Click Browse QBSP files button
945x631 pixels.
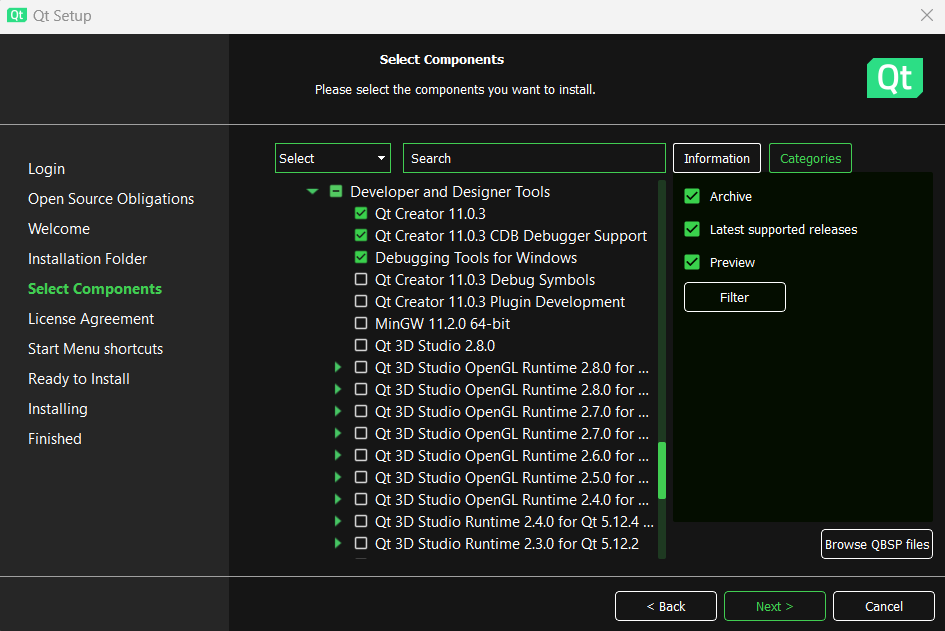(x=876, y=545)
